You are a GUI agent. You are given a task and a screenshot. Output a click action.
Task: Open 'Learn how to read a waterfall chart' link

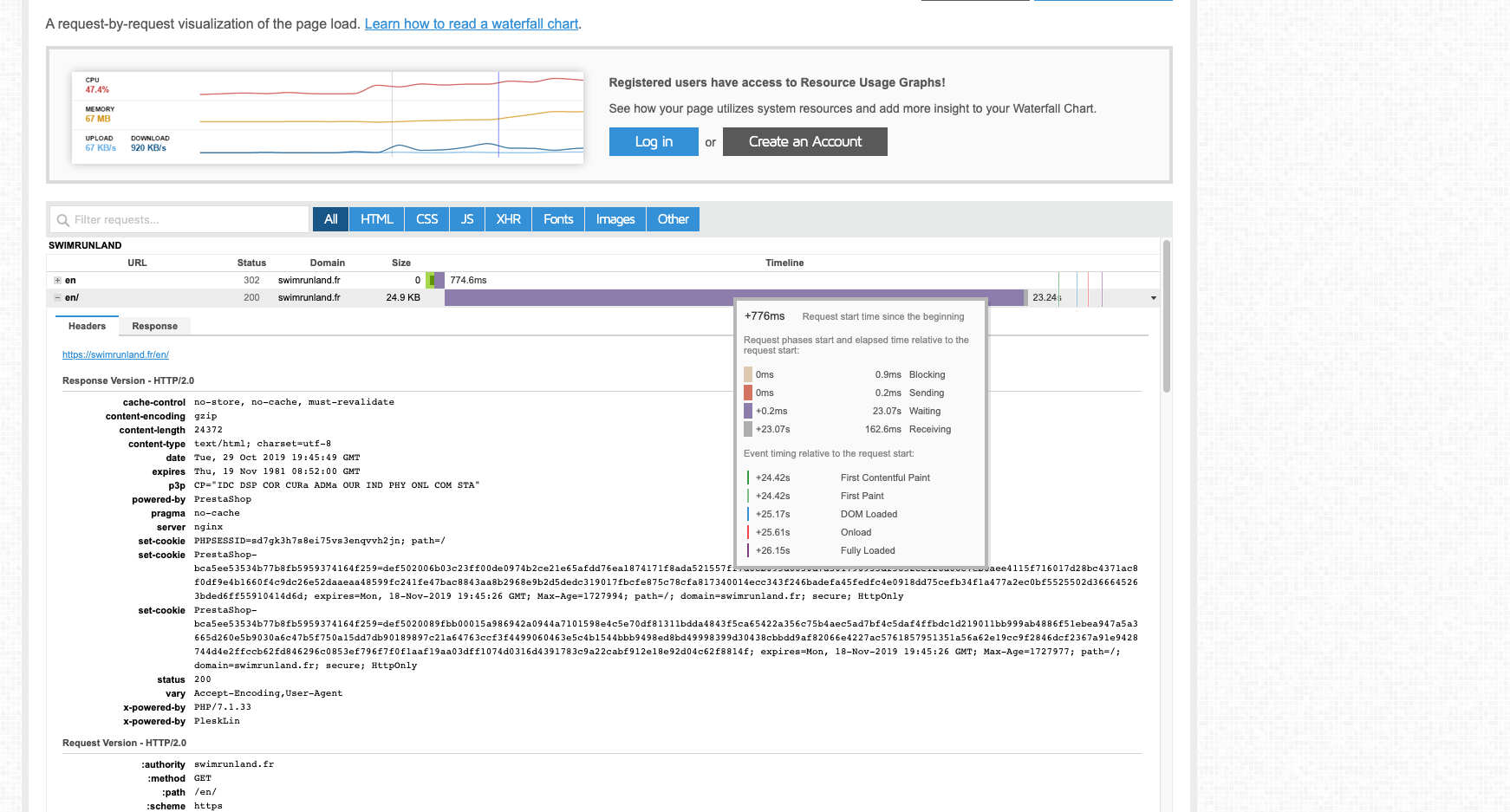(x=472, y=24)
